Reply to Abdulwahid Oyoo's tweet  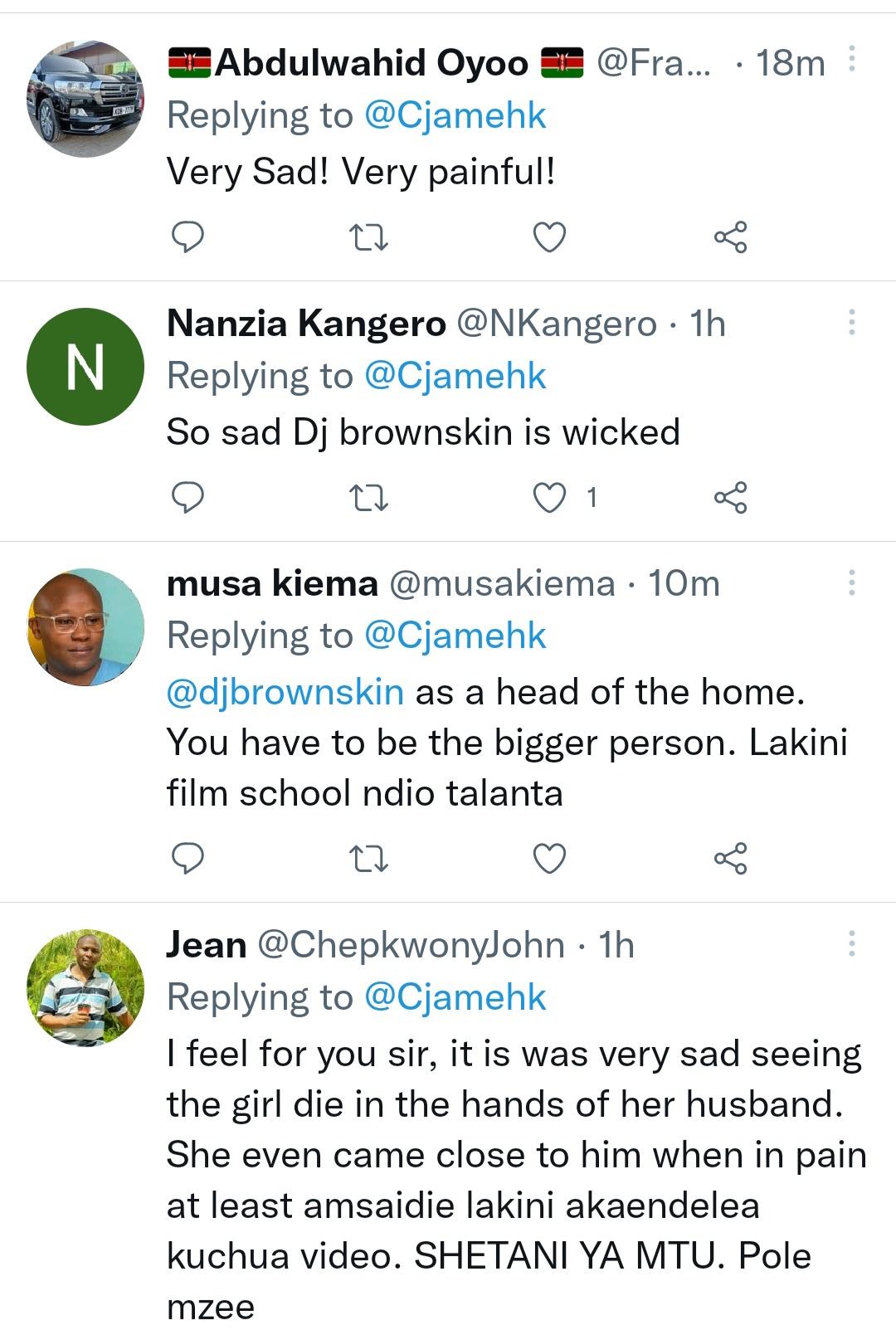click(187, 237)
